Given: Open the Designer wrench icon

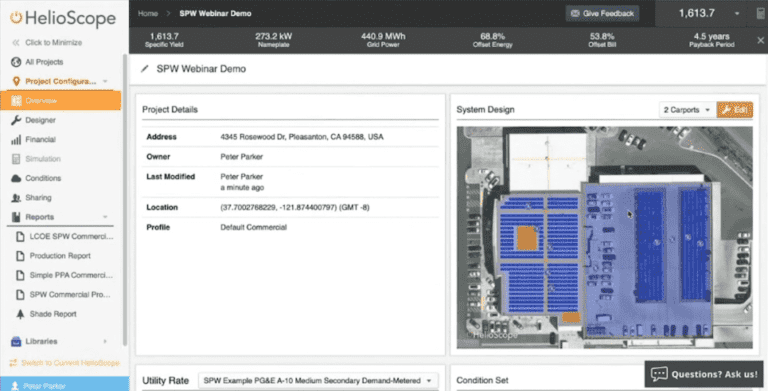Looking at the screenshot, I should tap(16, 120).
